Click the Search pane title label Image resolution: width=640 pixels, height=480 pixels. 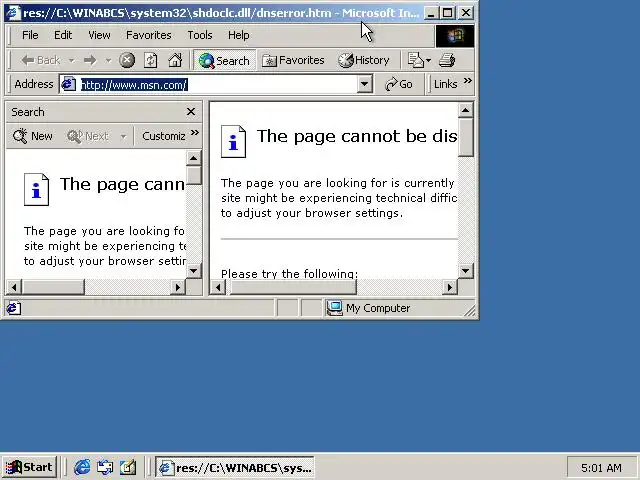(28, 112)
